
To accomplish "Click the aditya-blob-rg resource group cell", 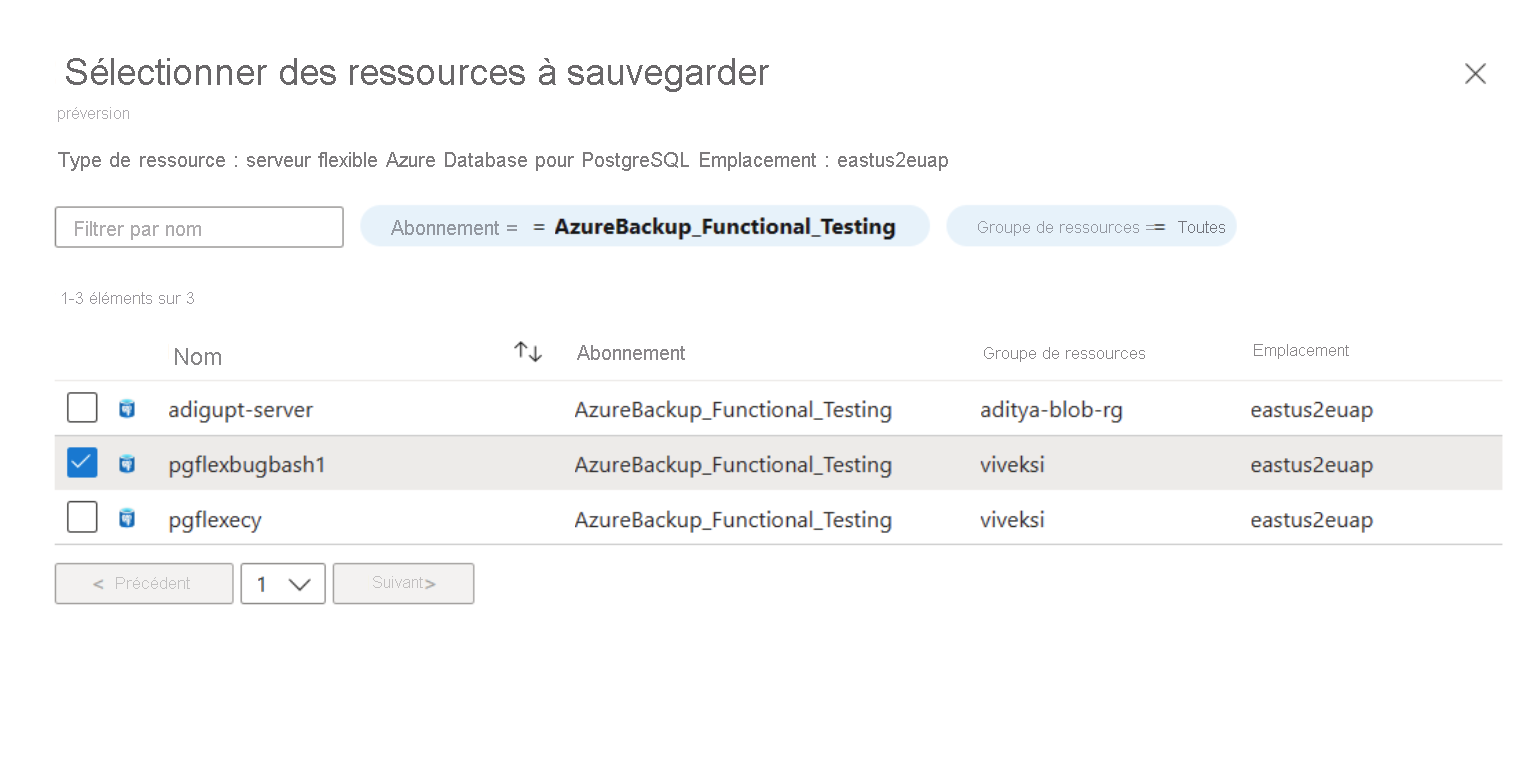I will (x=1051, y=410).
